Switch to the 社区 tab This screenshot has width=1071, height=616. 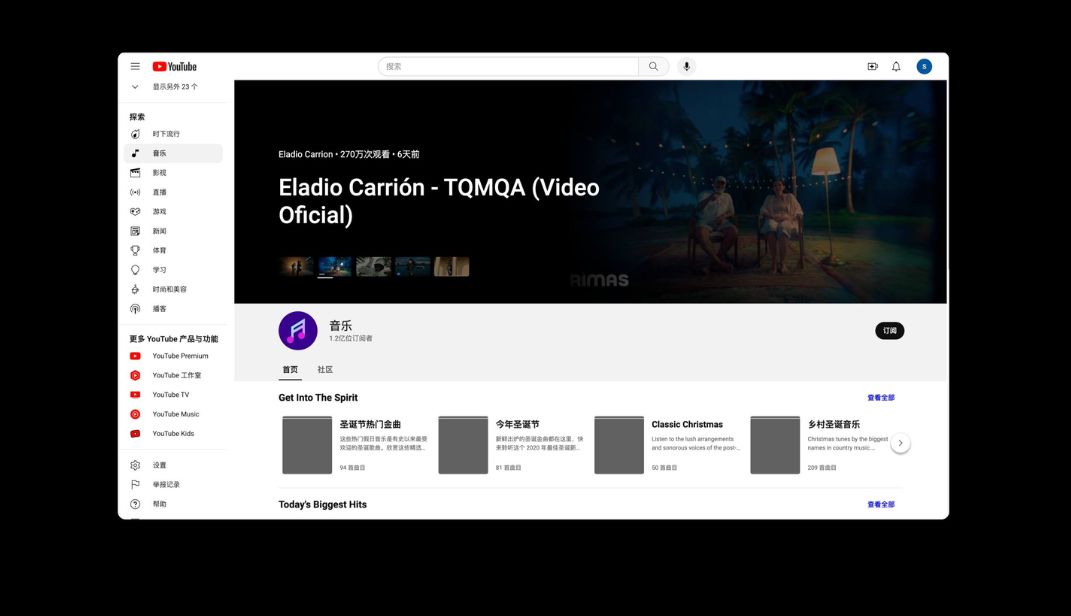coord(325,369)
